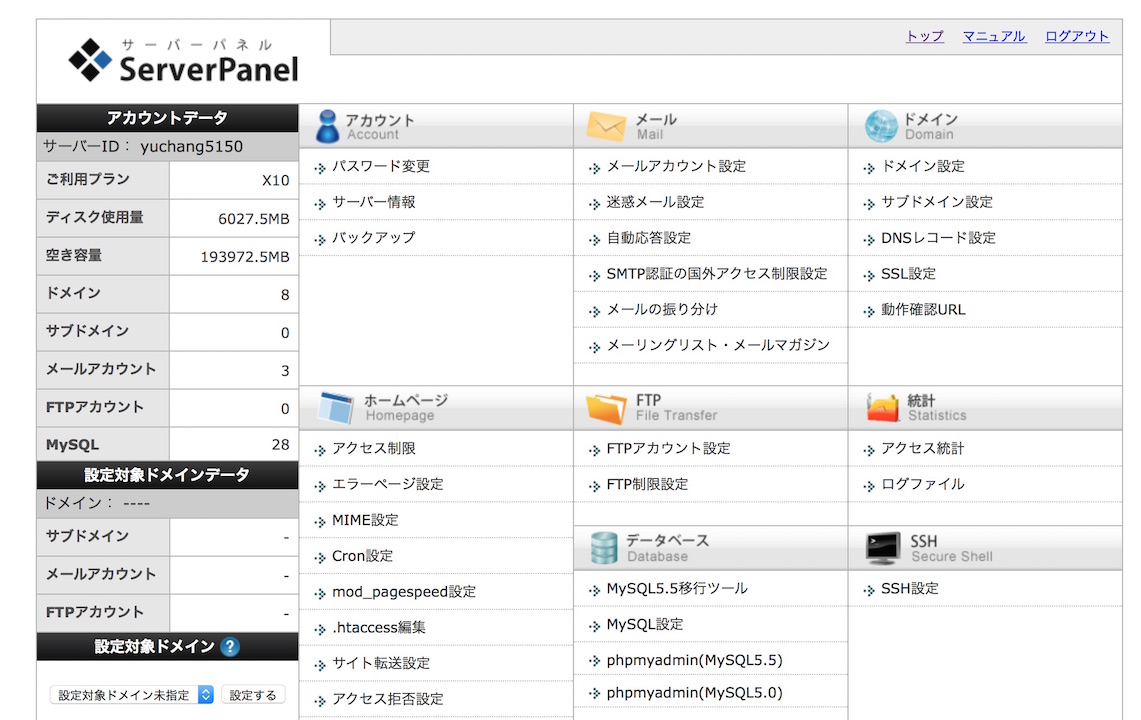Open DNSレコード設定
Viewport: 1141px width, 720px height.
[938, 237]
